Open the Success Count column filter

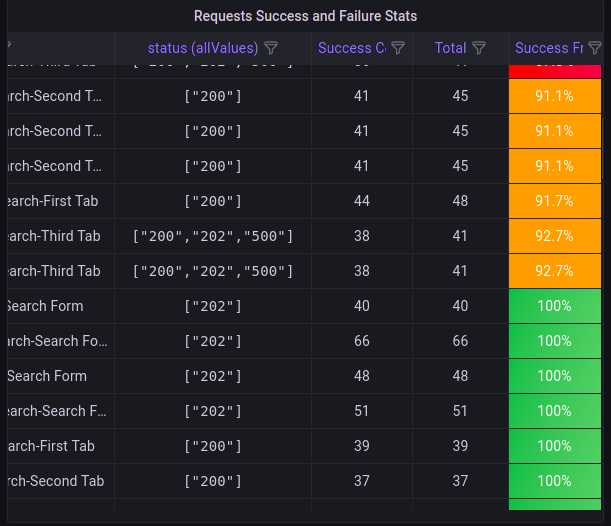click(x=398, y=48)
